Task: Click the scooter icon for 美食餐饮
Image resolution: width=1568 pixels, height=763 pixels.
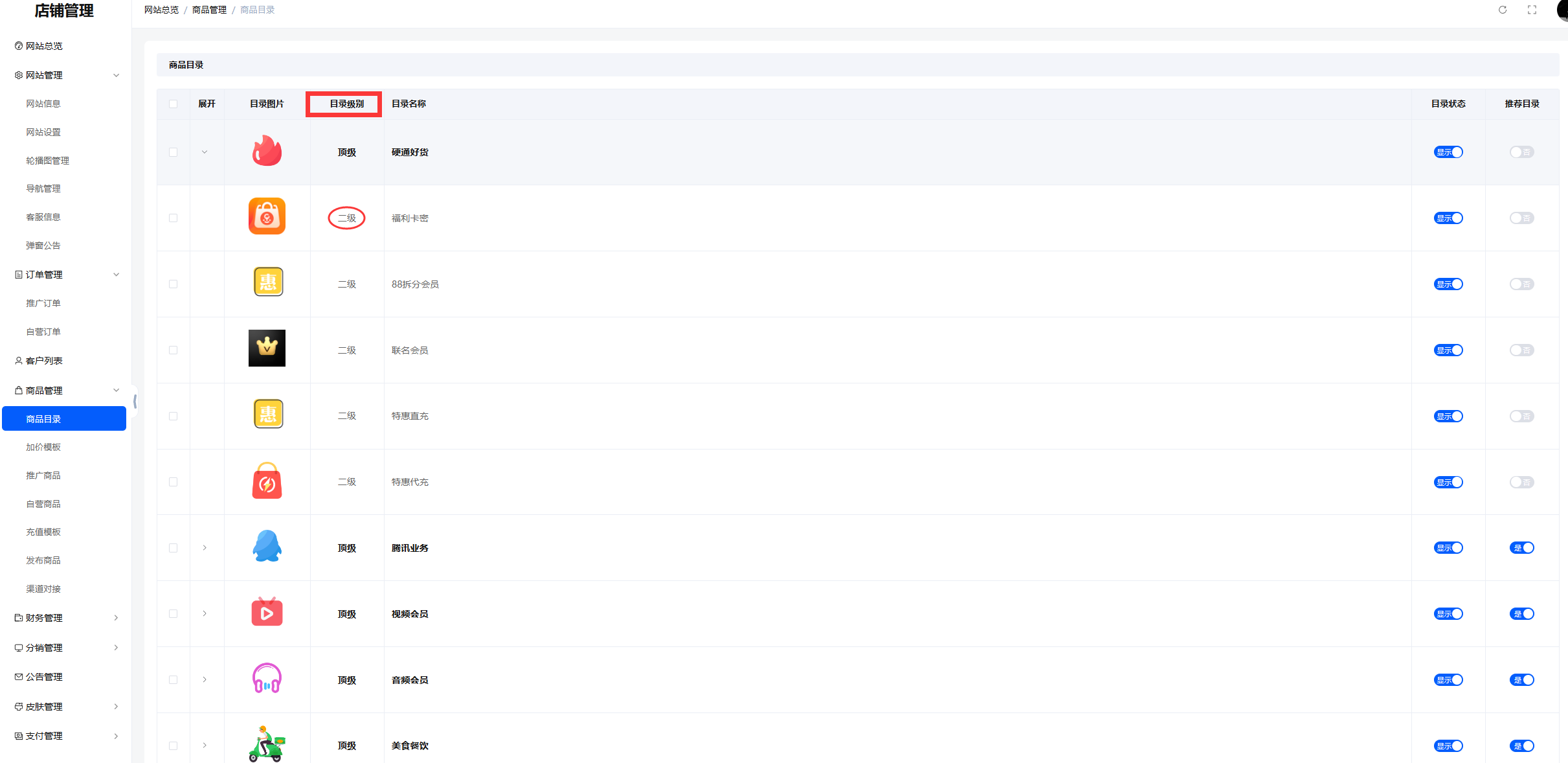Action: pos(267,744)
